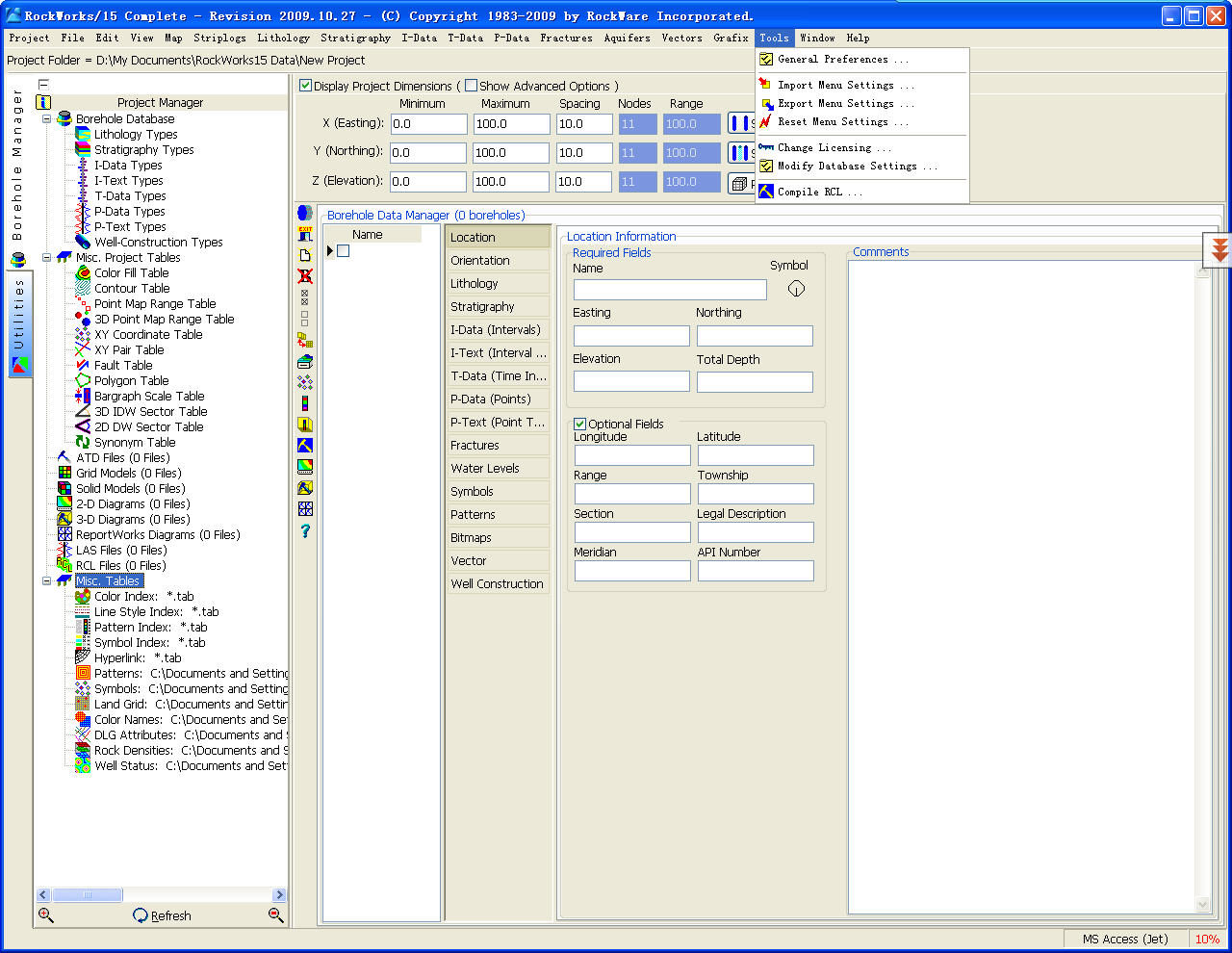
Task: Select the Contour Table tree row
Action: (132, 288)
